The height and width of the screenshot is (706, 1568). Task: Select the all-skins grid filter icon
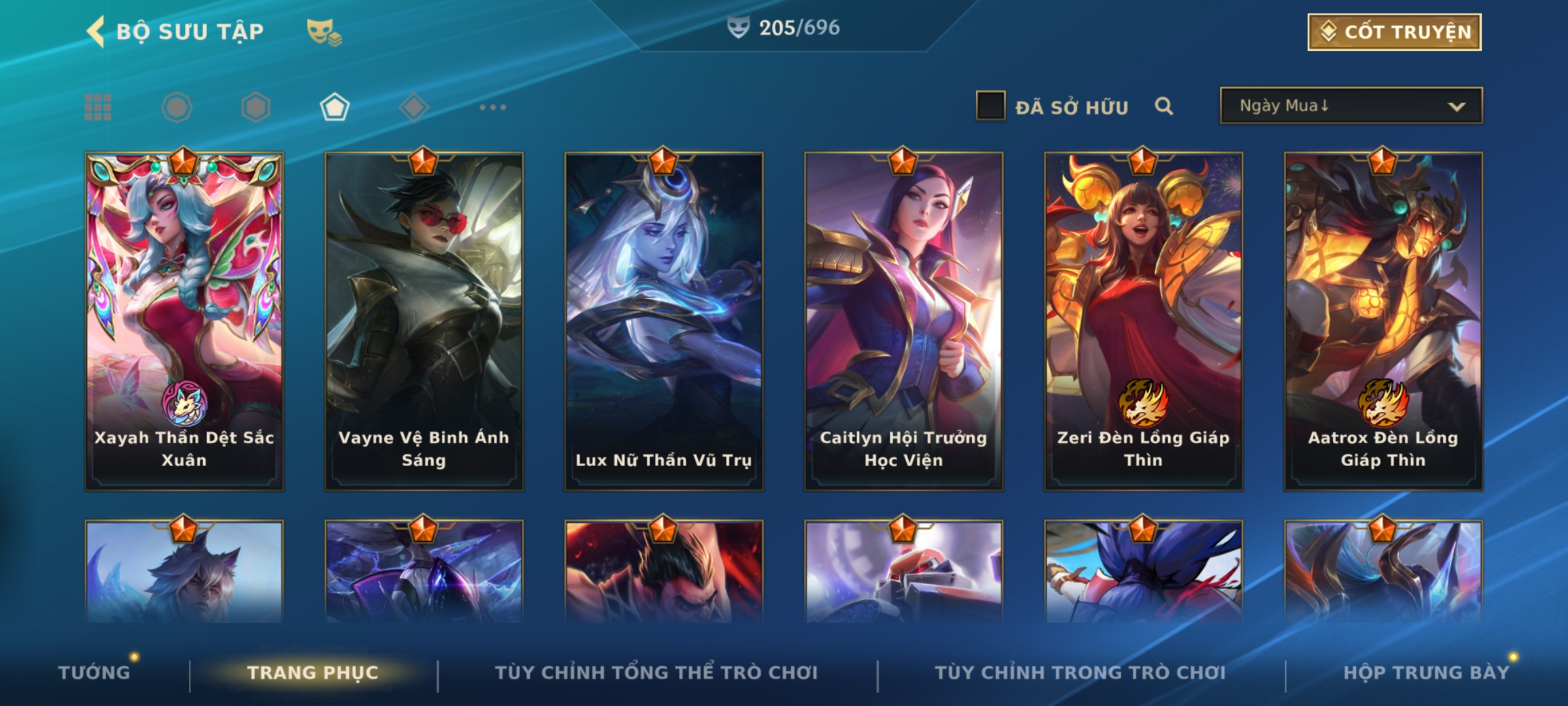[98, 107]
